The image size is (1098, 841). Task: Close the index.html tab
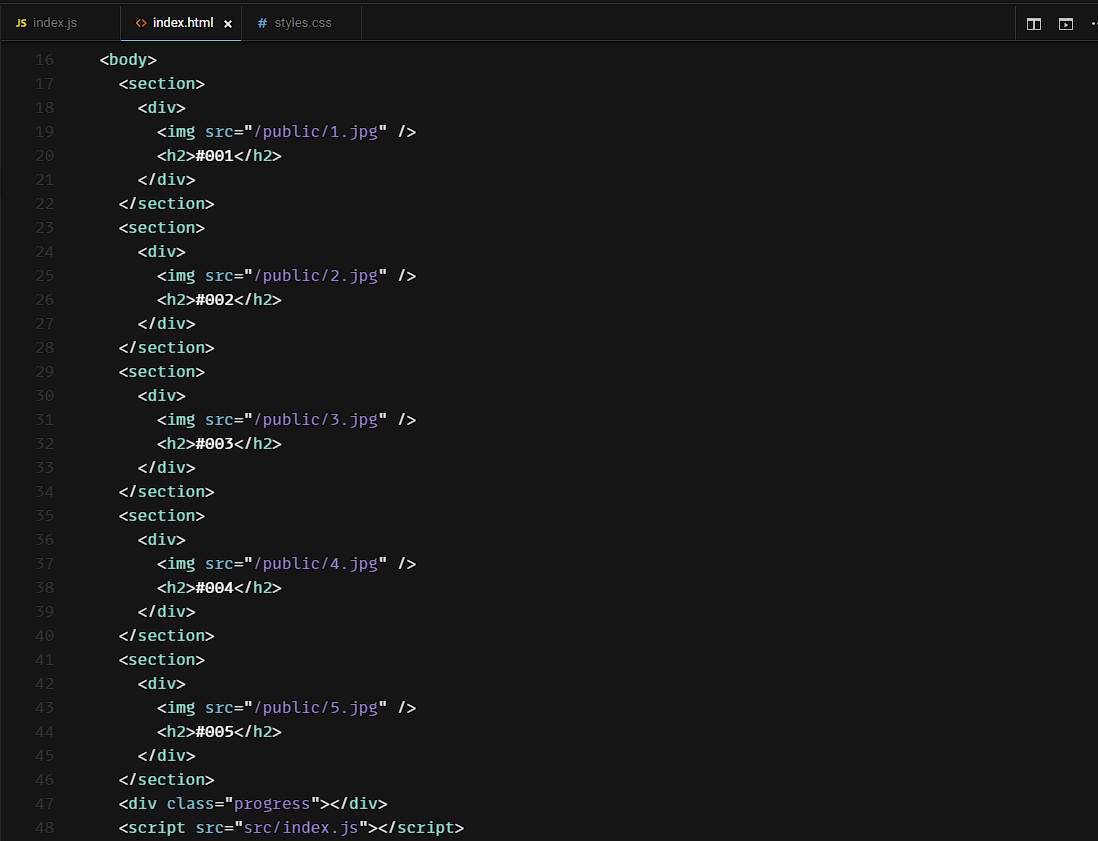[228, 23]
